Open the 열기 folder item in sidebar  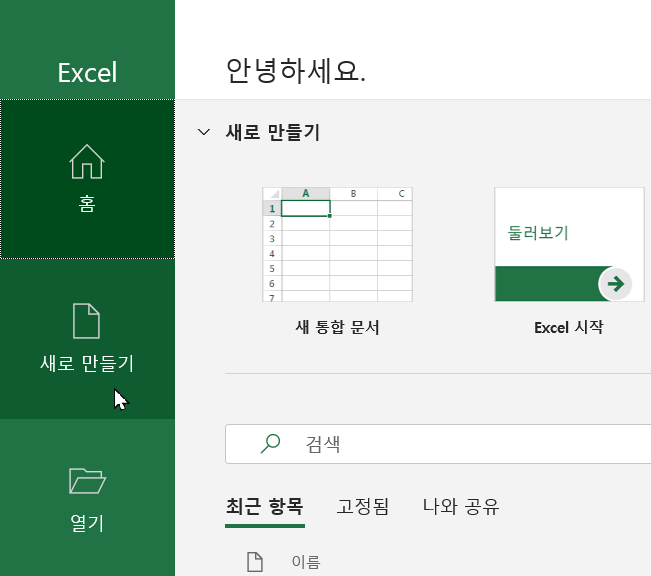coord(87,498)
